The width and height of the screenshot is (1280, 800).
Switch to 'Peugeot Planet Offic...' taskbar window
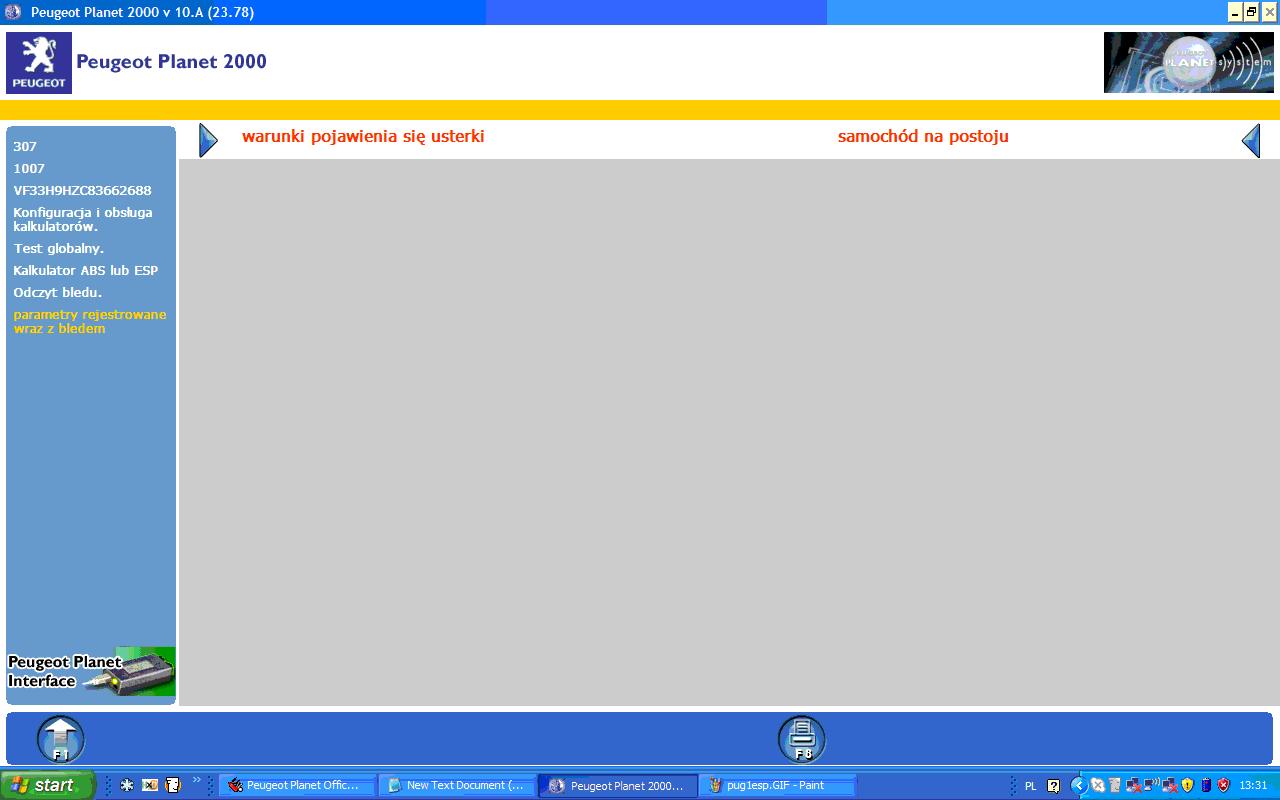[297, 785]
